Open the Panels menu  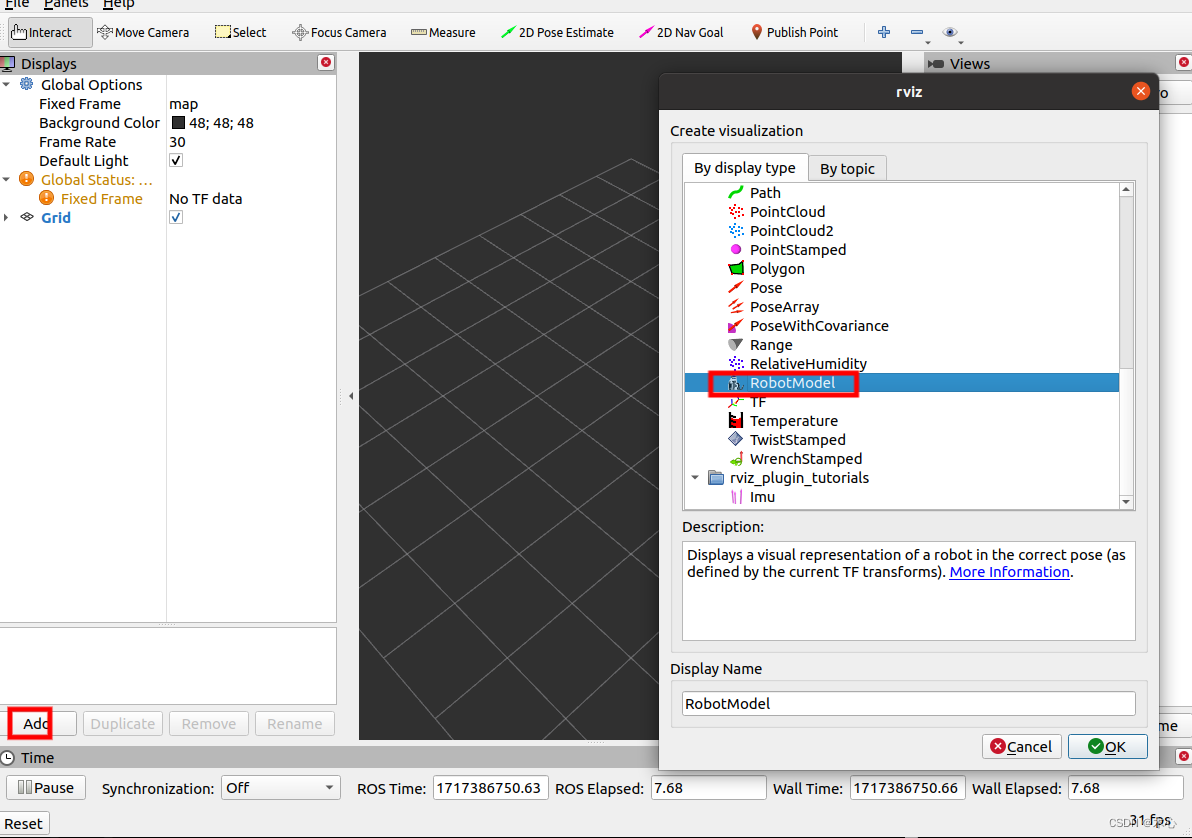pos(65,4)
